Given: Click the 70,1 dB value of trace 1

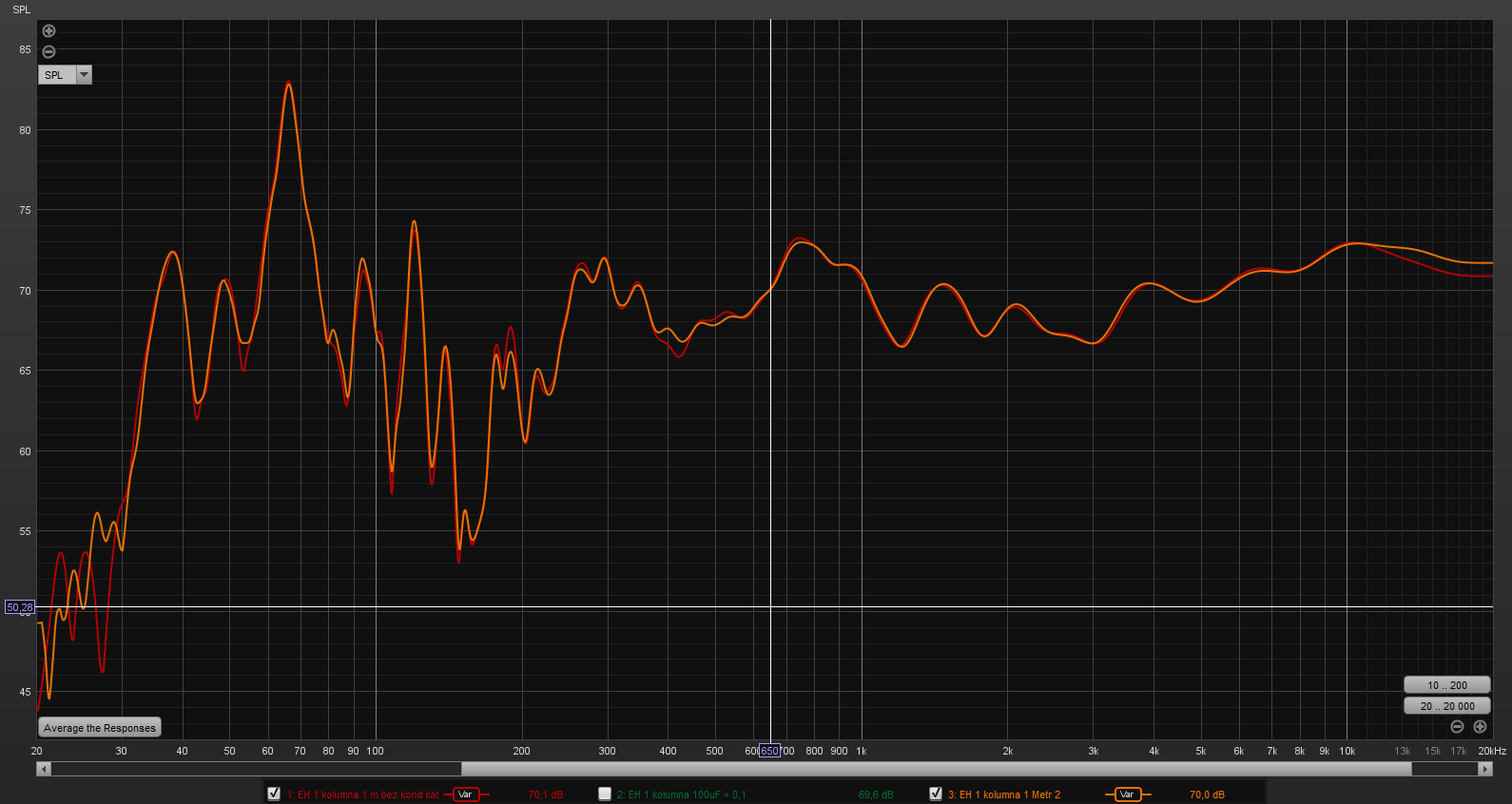Looking at the screenshot, I should tap(545, 794).
